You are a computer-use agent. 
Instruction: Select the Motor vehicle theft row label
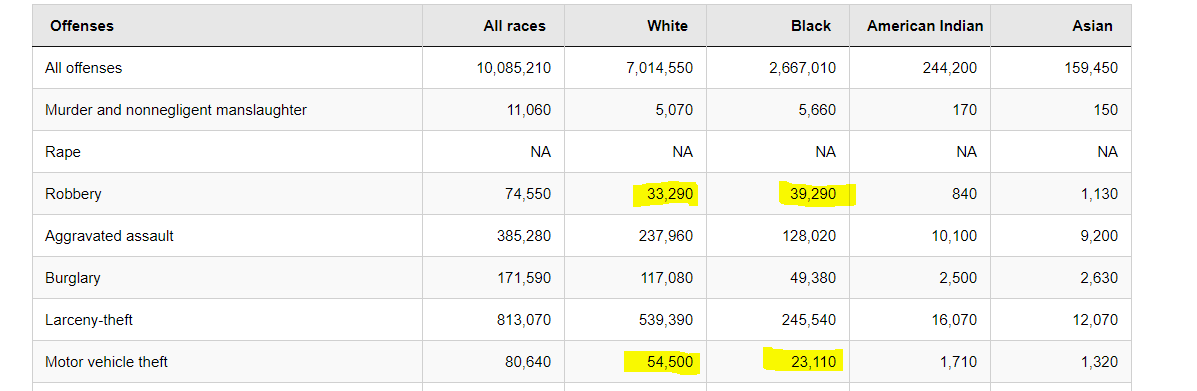[106, 362]
